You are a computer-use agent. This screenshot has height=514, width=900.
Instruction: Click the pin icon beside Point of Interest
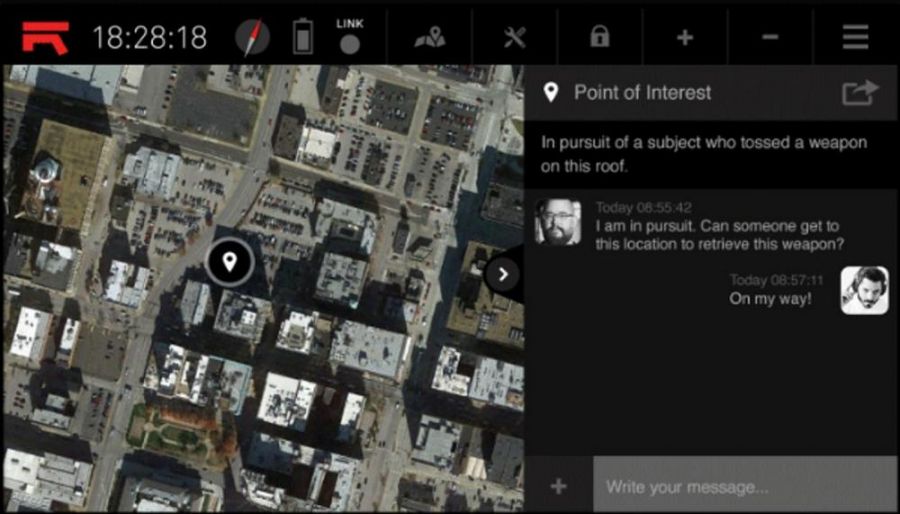(550, 93)
